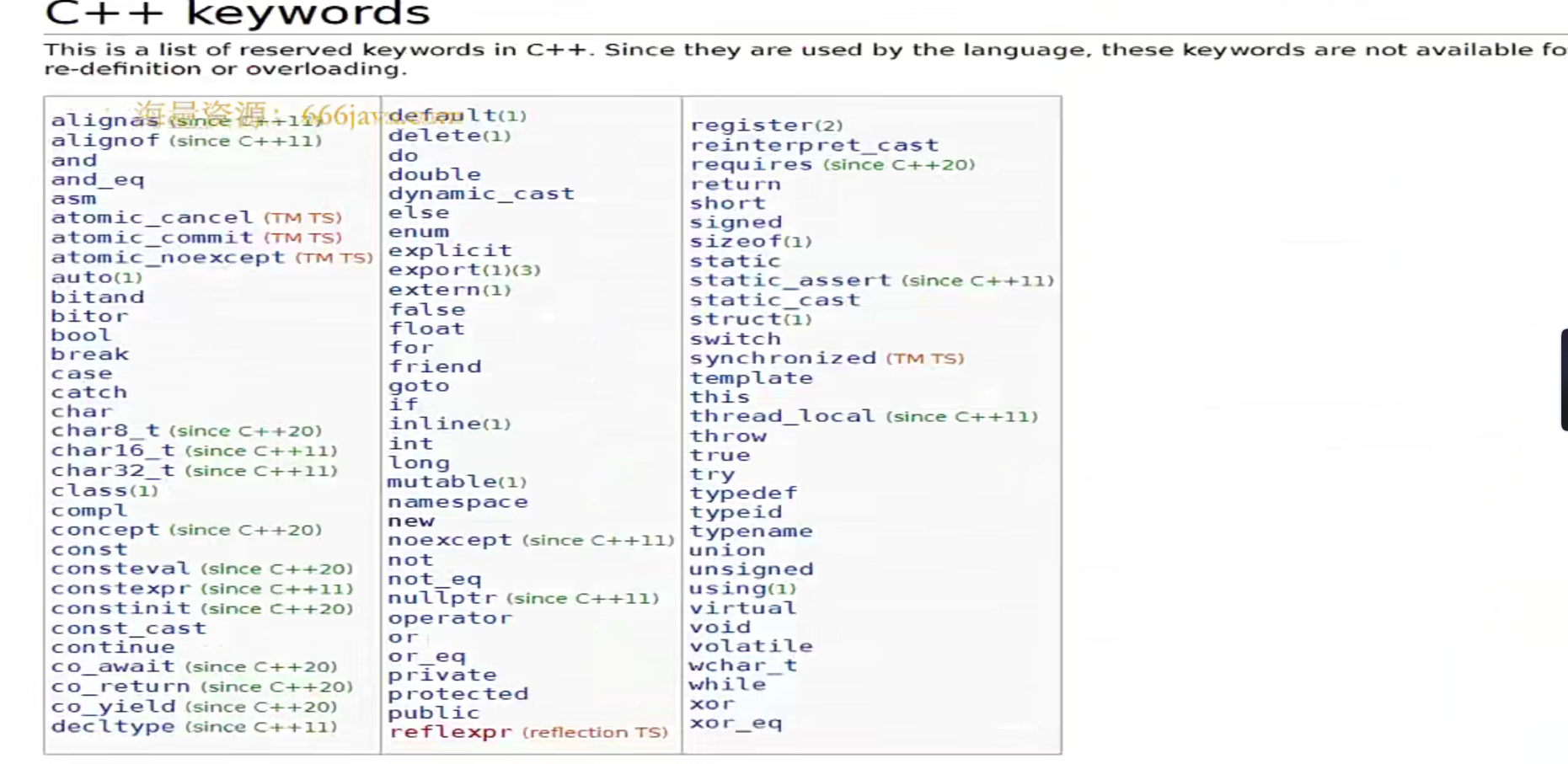Click the inline keyword link
Image resolution: width=1568 pixels, height=764 pixels.
point(435,424)
